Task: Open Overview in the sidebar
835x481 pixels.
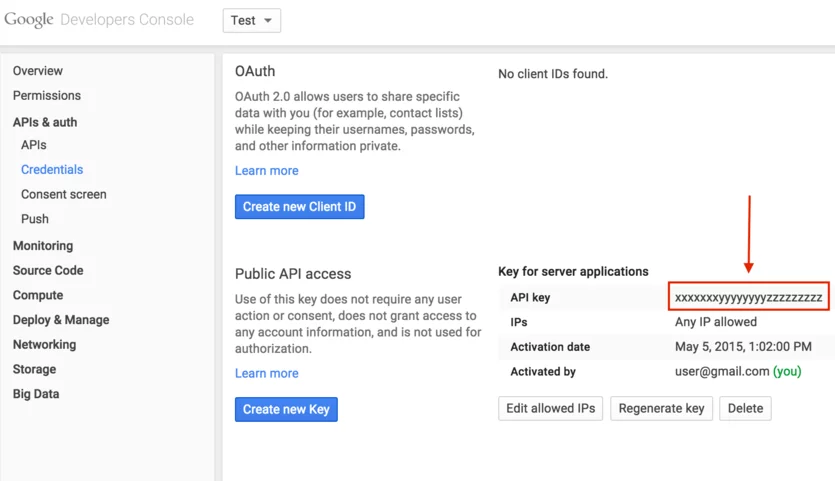Action: coord(38,71)
